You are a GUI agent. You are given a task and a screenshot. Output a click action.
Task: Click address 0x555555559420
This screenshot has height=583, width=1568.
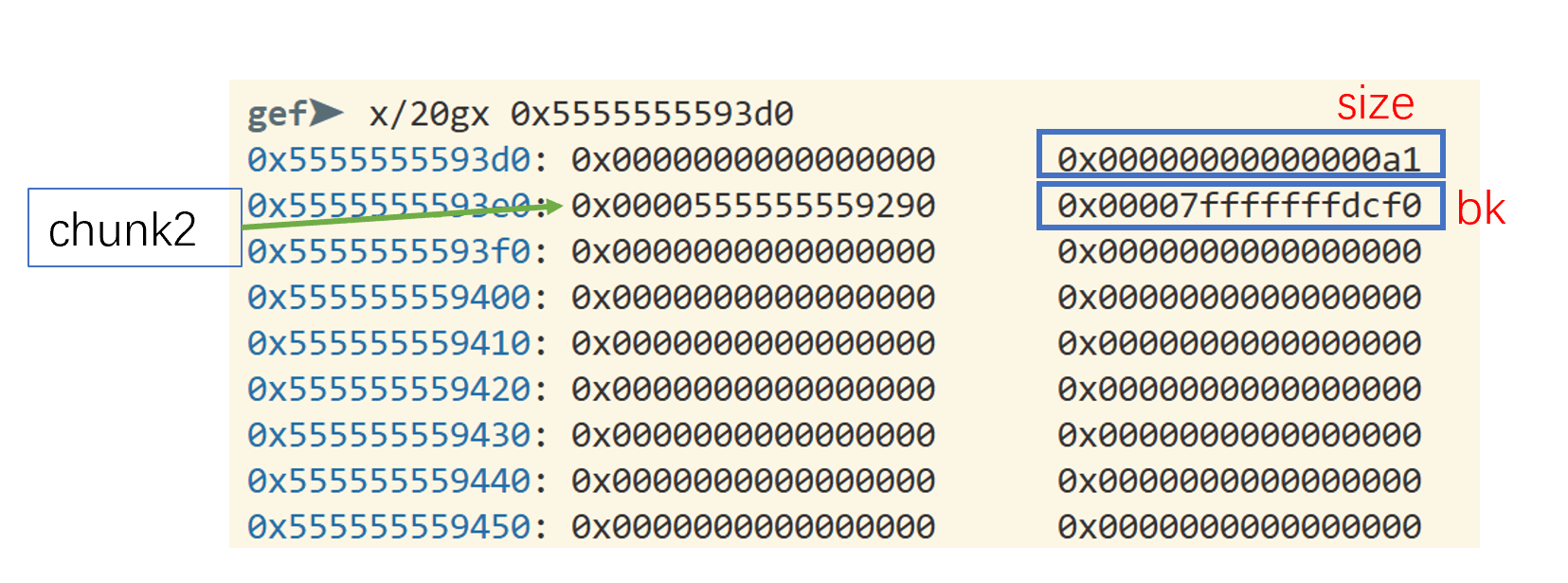tap(388, 390)
